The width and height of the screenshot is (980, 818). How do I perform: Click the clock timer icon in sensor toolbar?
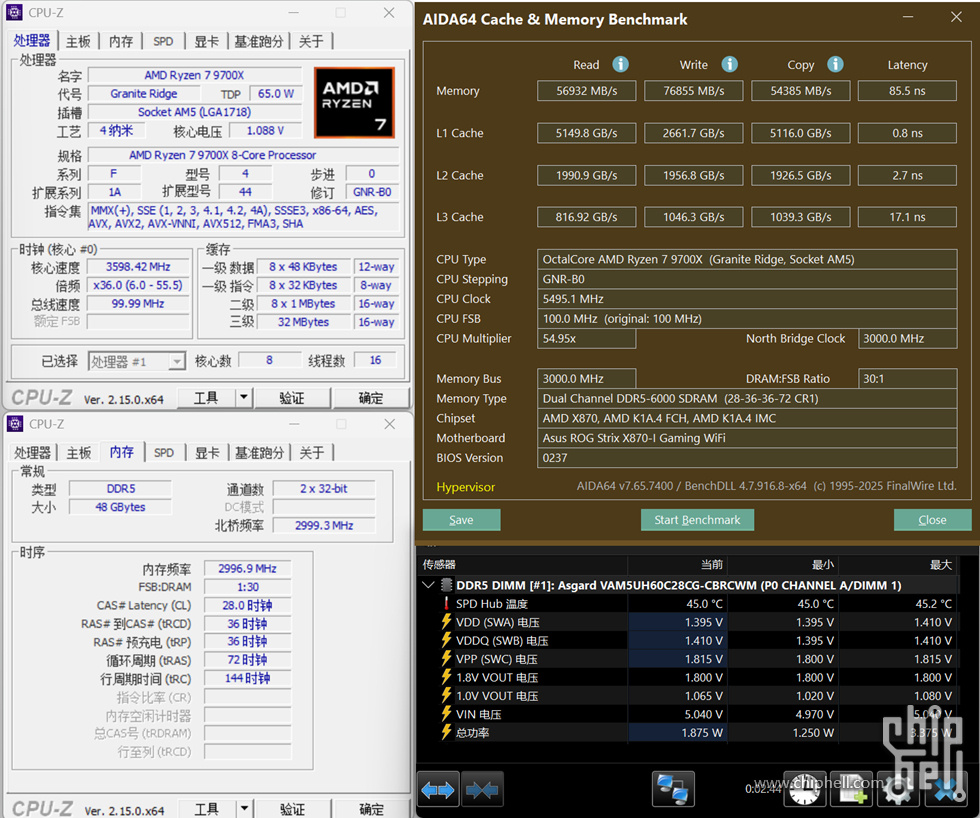click(806, 790)
